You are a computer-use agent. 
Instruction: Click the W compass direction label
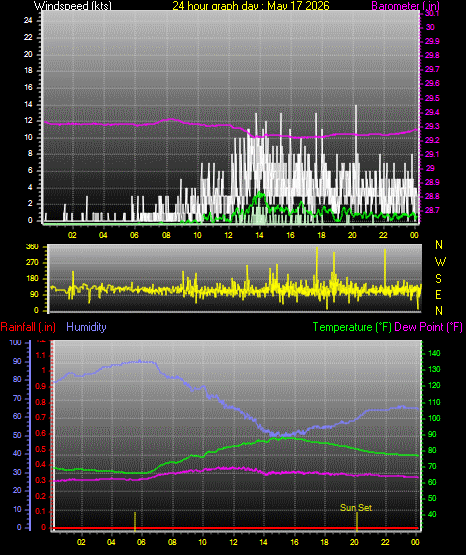(x=440, y=262)
